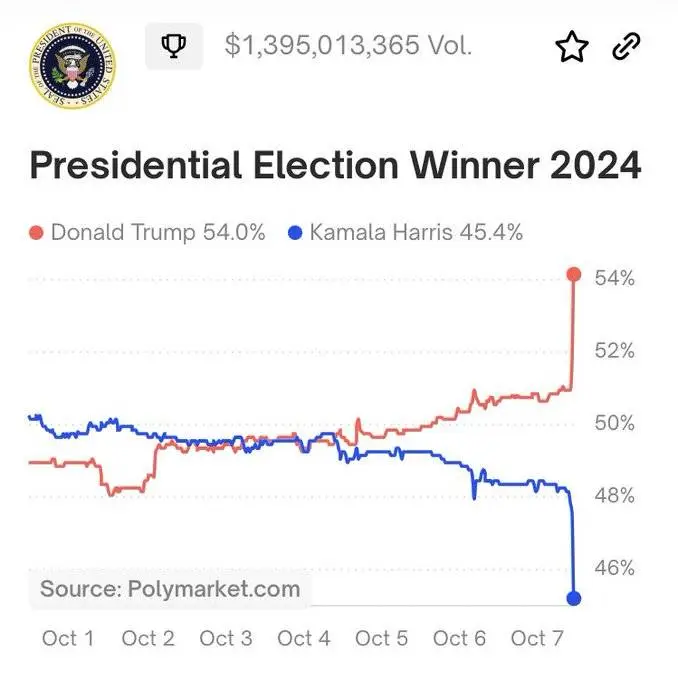Click the 50% y-axis label
Viewport: 678px width, 680px height.
coord(614,422)
